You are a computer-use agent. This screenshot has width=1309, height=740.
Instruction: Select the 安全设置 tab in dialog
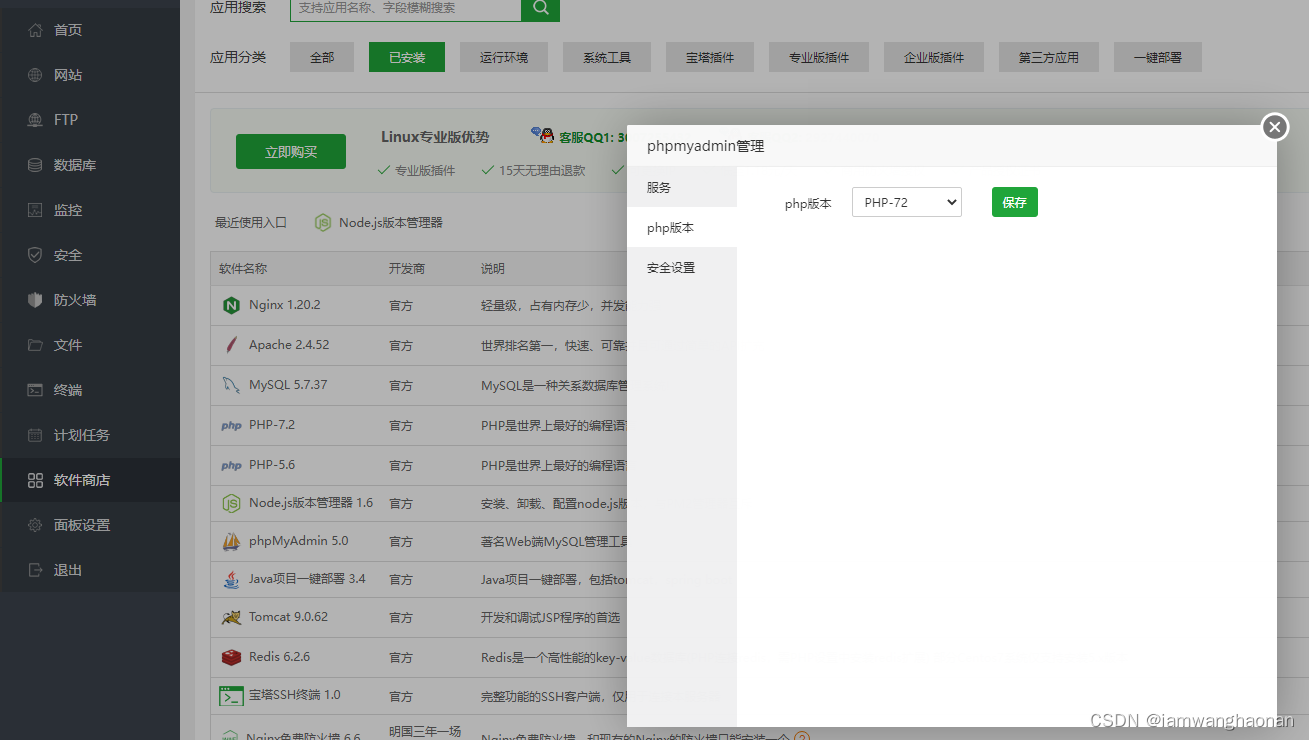point(682,267)
